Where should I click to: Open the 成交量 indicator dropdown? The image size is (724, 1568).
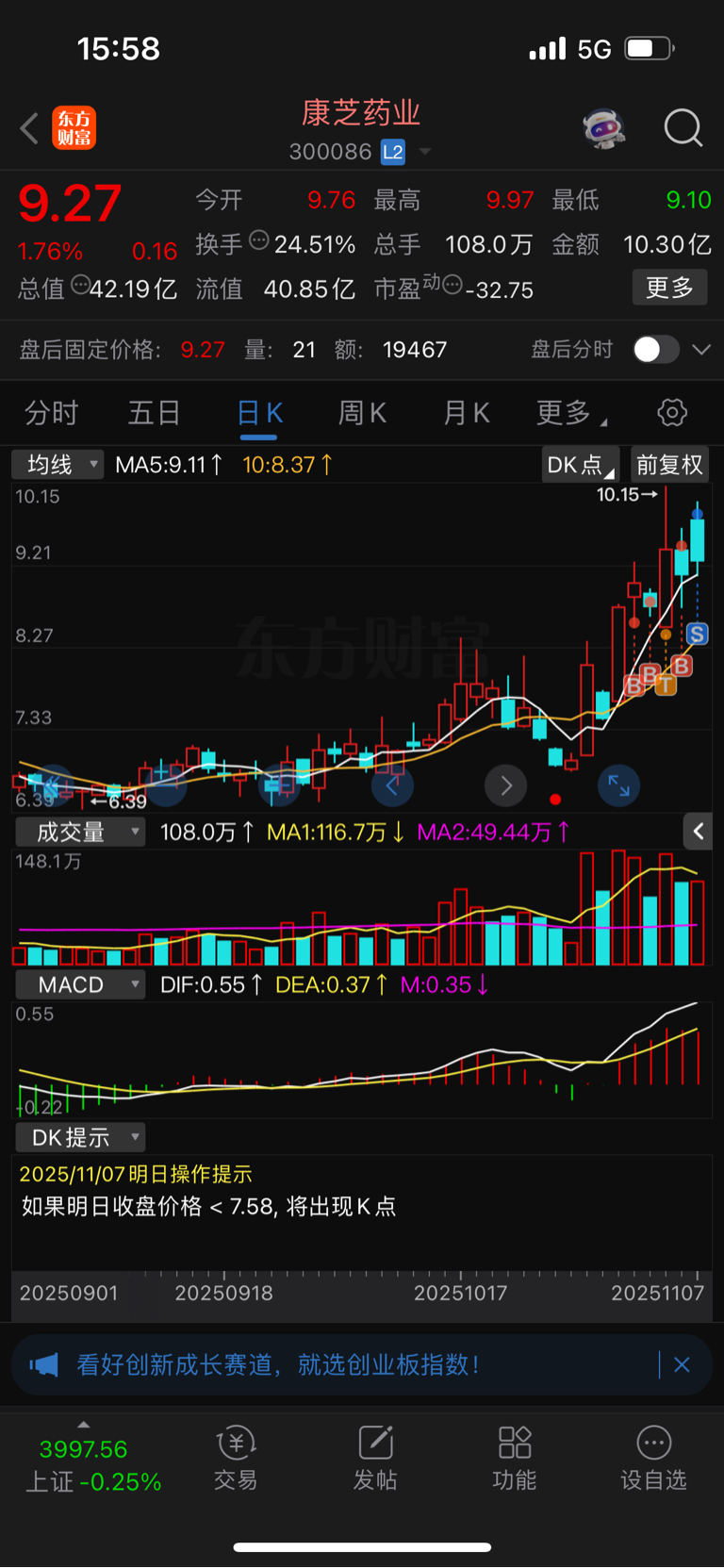(80, 832)
